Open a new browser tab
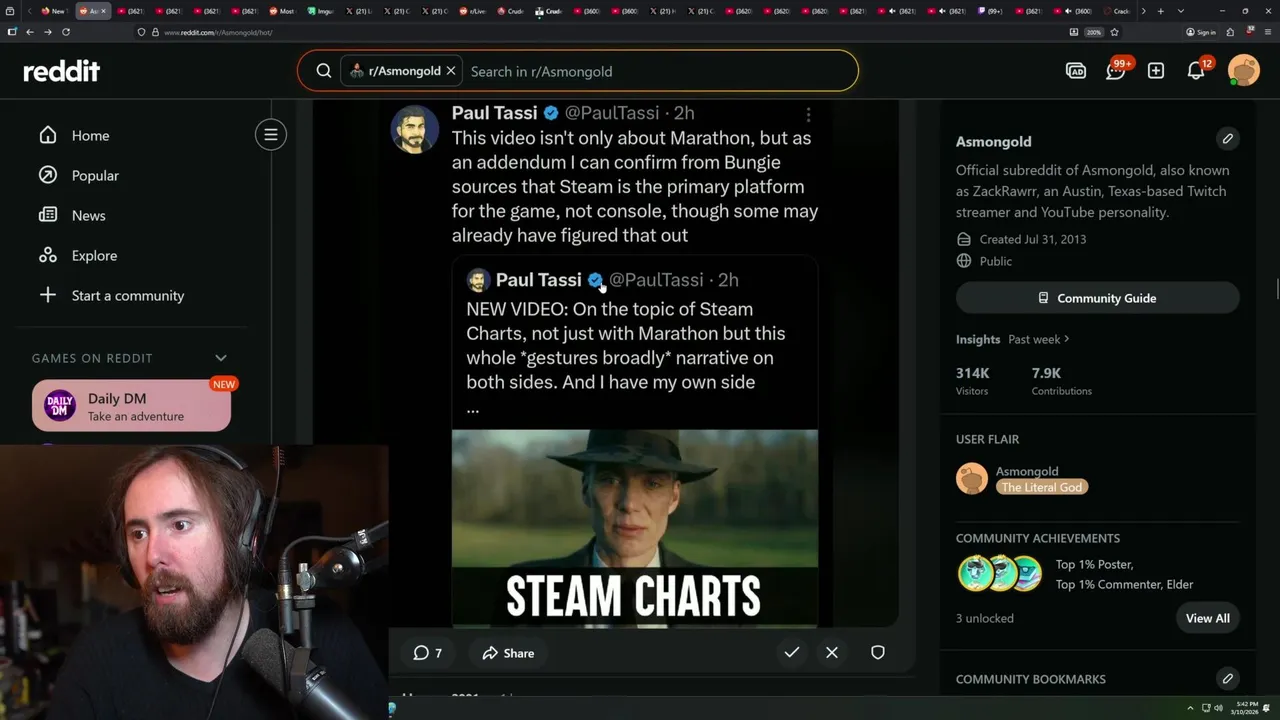 pos(1160,11)
